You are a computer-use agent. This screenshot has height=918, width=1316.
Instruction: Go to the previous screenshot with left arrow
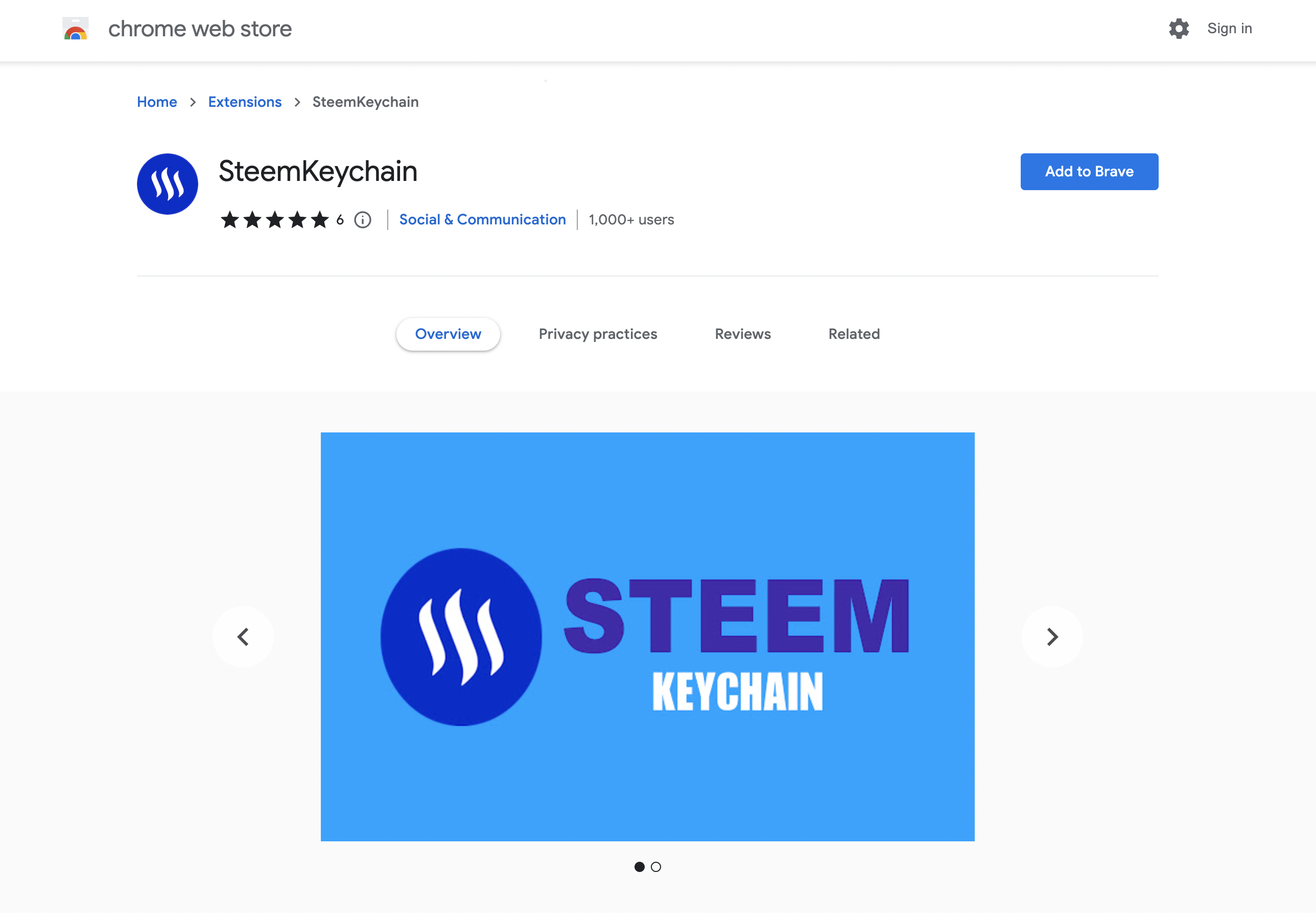(x=243, y=636)
